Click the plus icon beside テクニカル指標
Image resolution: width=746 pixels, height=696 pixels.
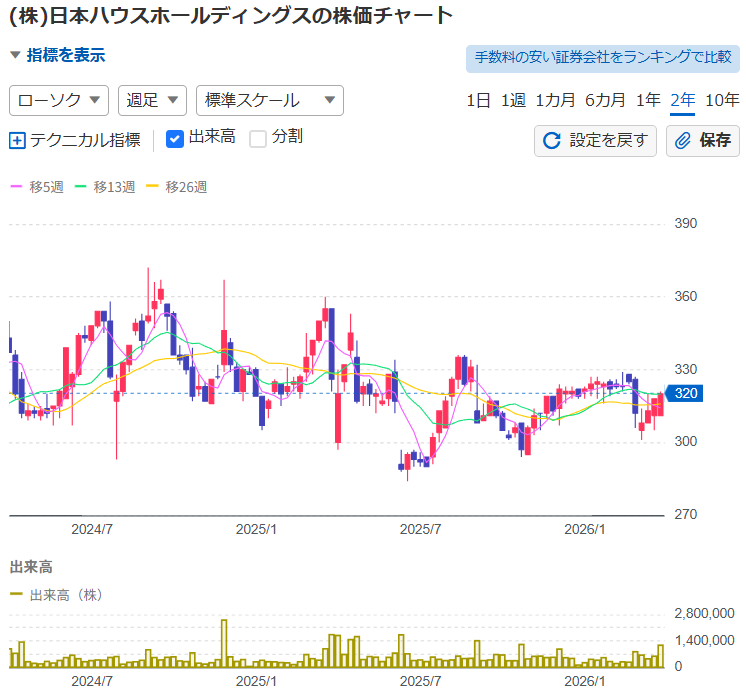(x=17, y=140)
